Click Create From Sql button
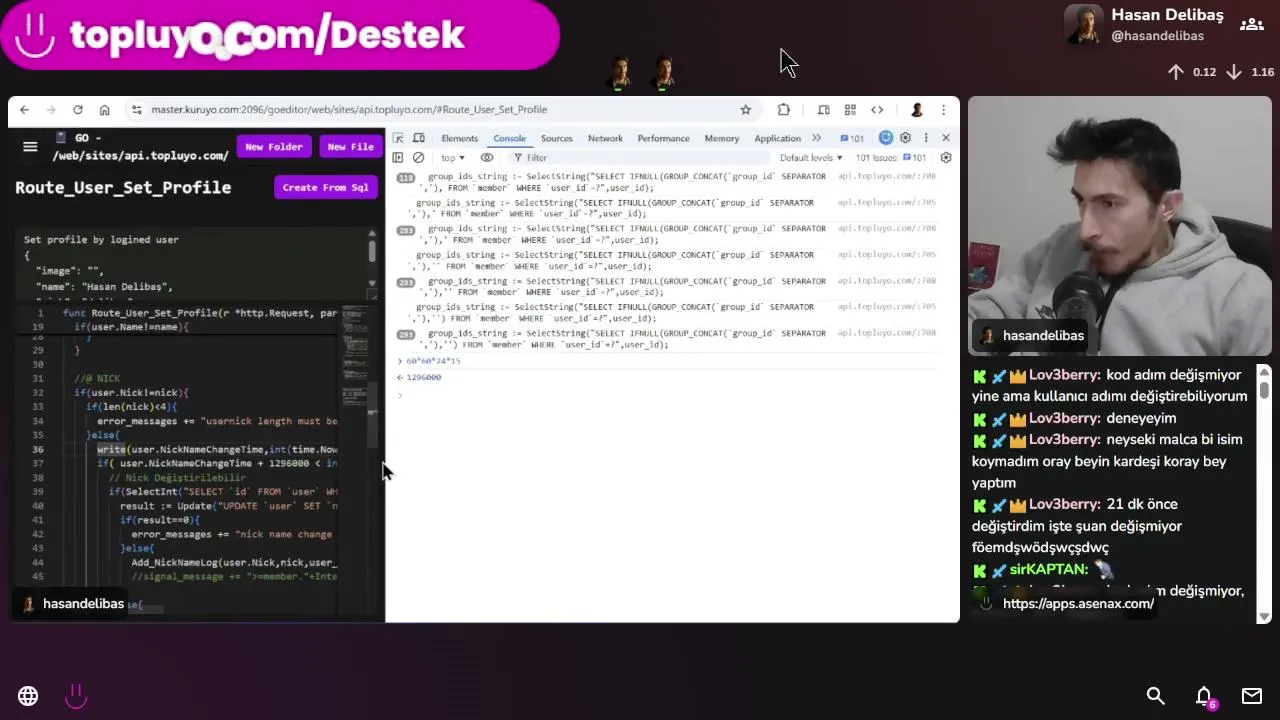The image size is (1280, 720). 326,187
